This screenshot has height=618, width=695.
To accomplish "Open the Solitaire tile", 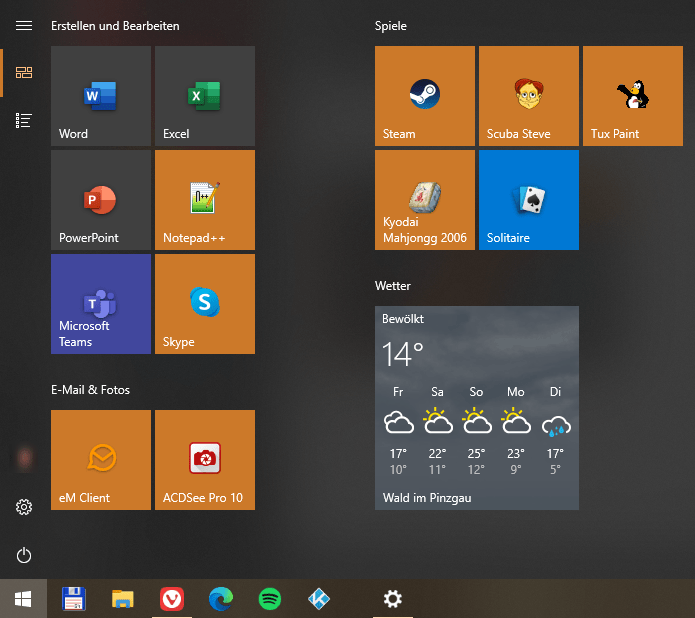I will tap(529, 200).
